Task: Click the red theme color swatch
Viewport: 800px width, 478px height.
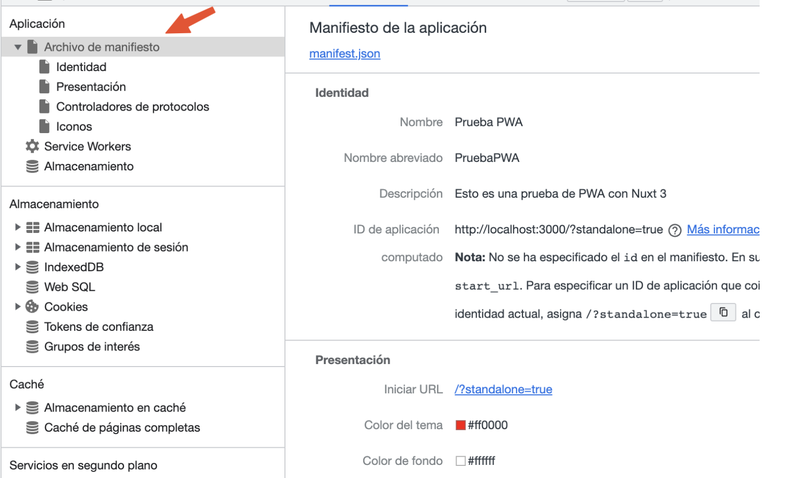Action: (461, 425)
